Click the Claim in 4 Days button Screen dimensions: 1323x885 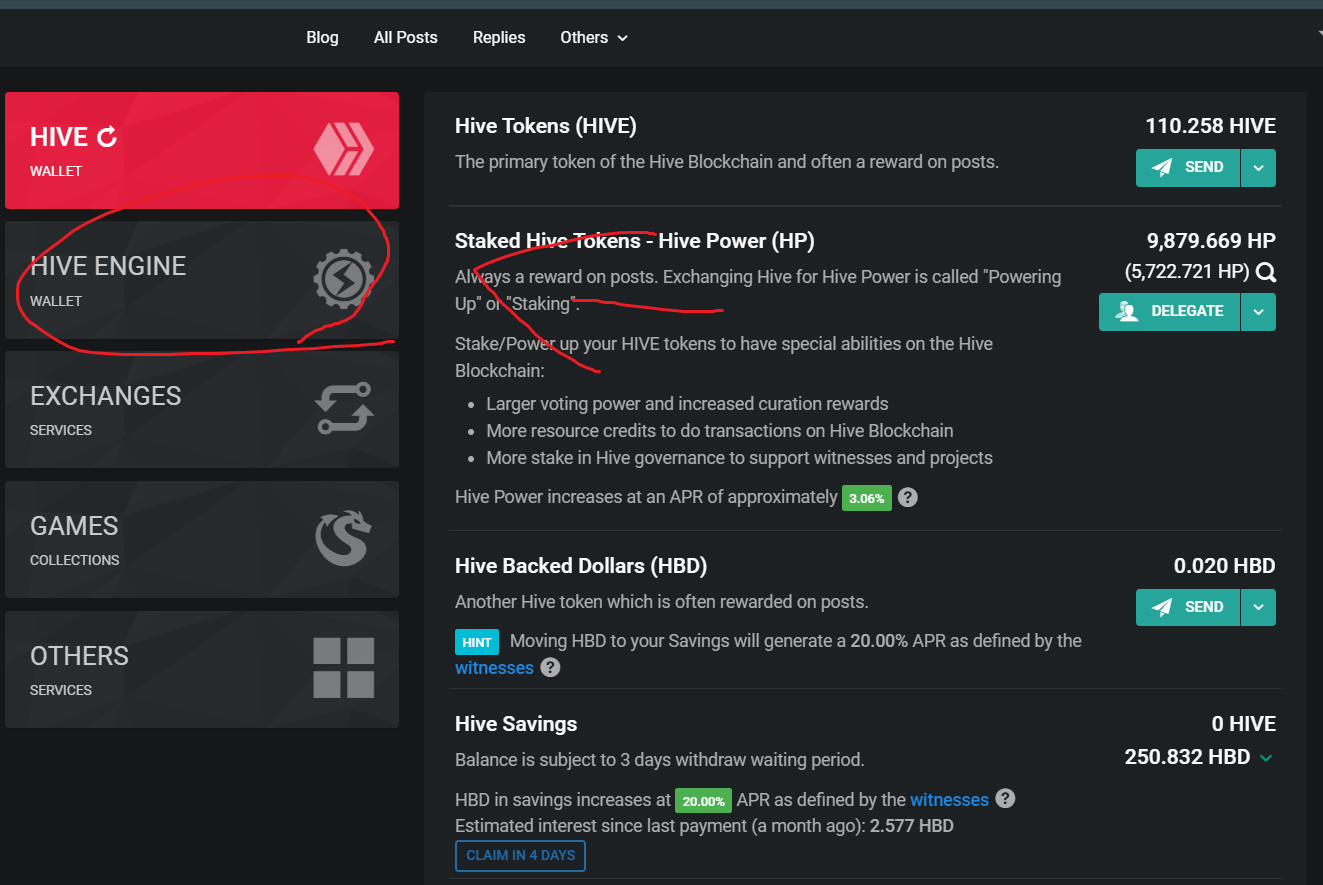(x=520, y=856)
